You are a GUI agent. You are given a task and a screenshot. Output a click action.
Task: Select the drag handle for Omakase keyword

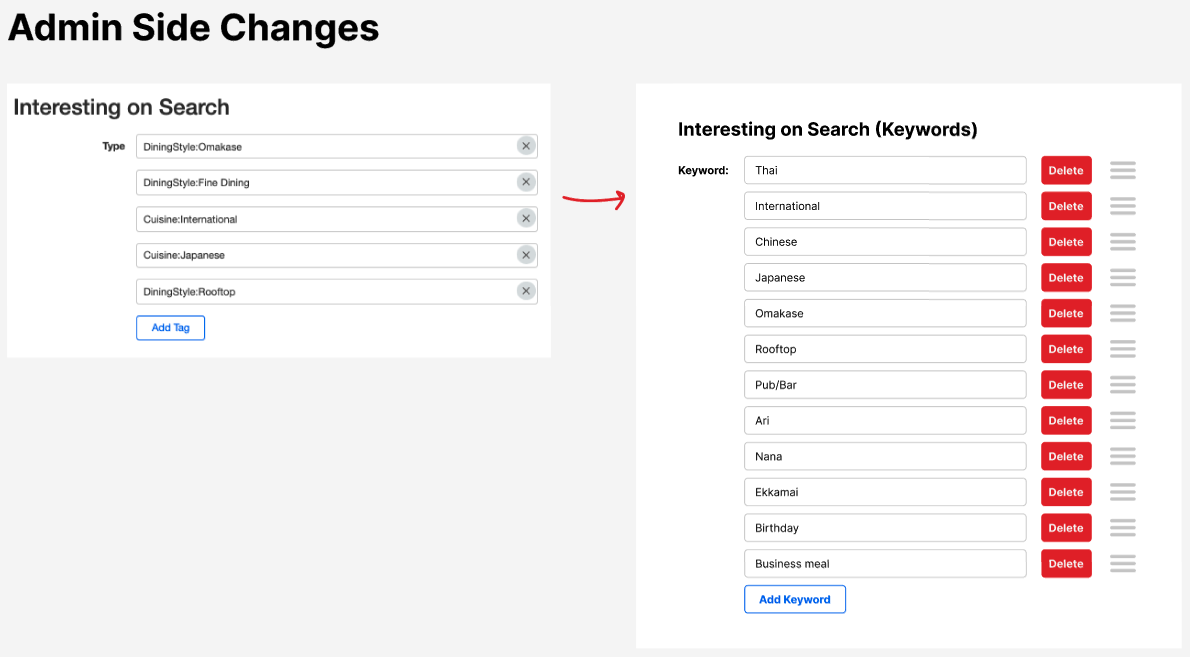click(1122, 313)
